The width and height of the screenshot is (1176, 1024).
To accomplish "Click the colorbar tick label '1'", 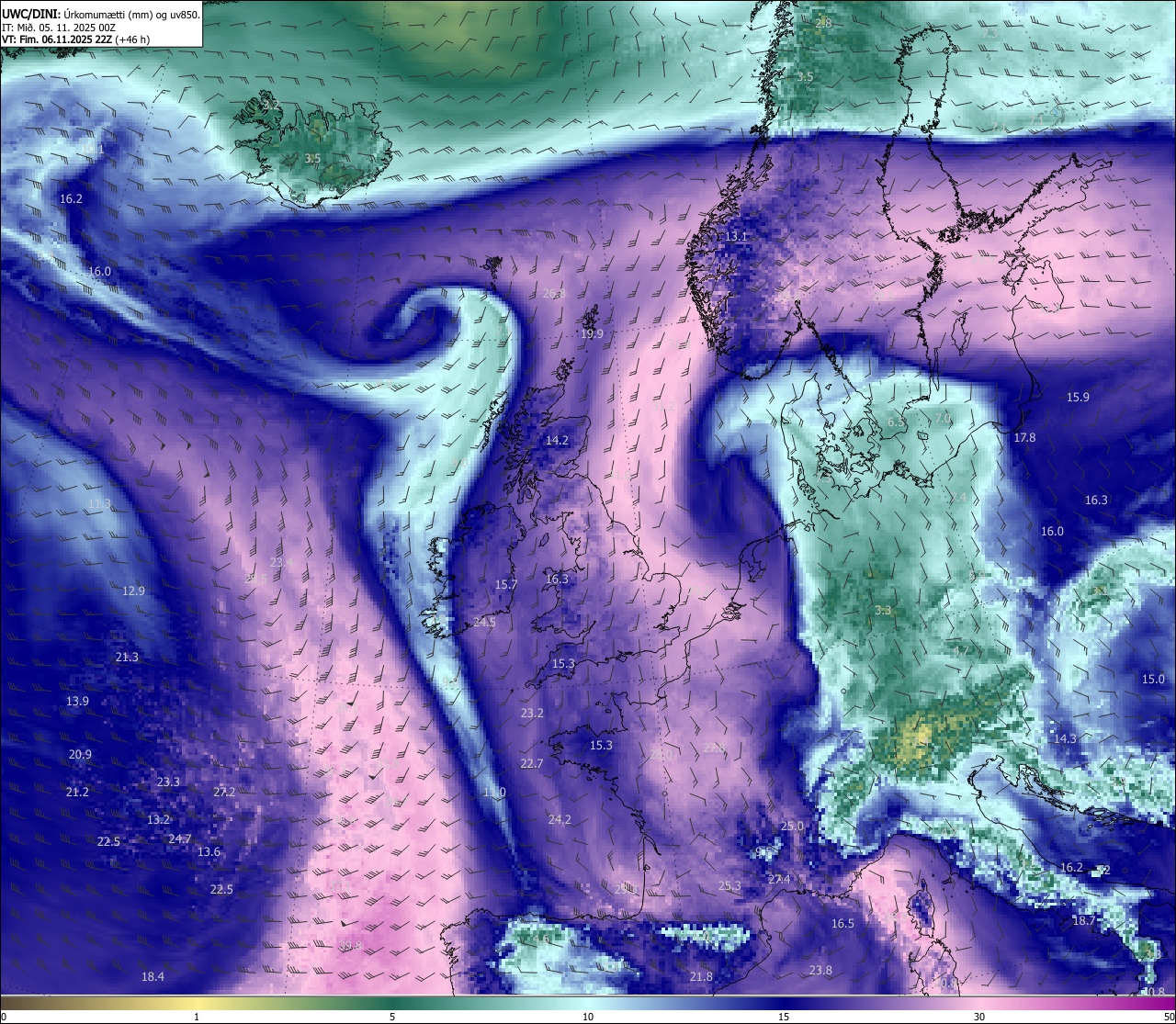I will 197,1017.
